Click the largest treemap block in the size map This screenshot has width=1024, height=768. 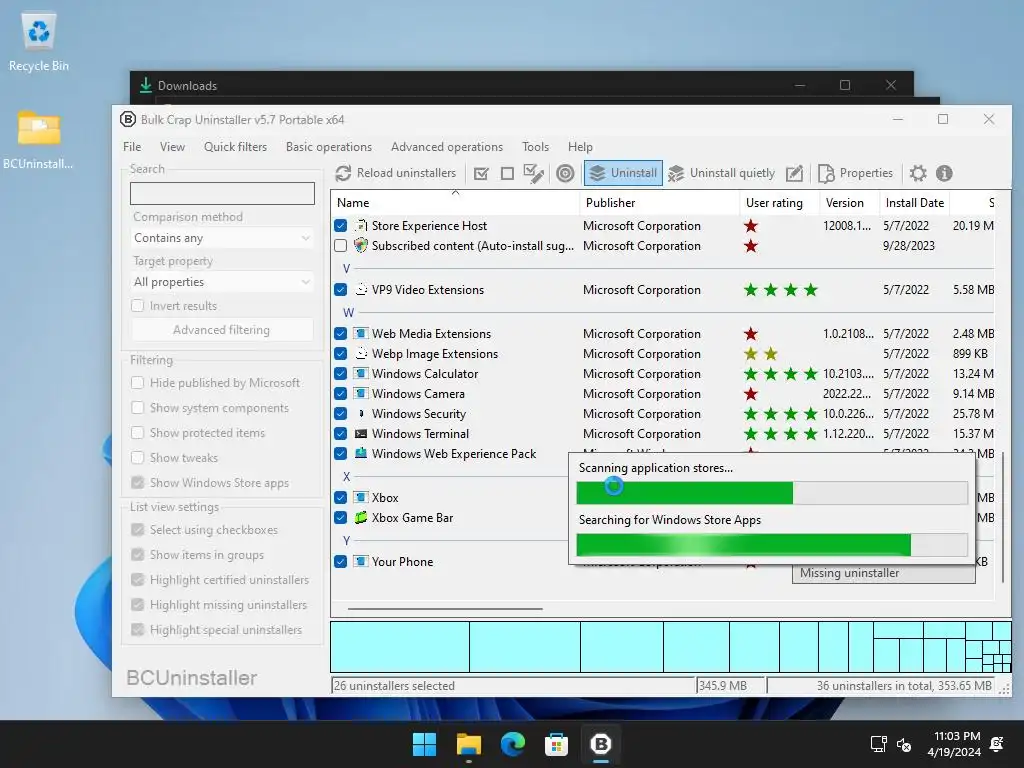[x=400, y=647]
